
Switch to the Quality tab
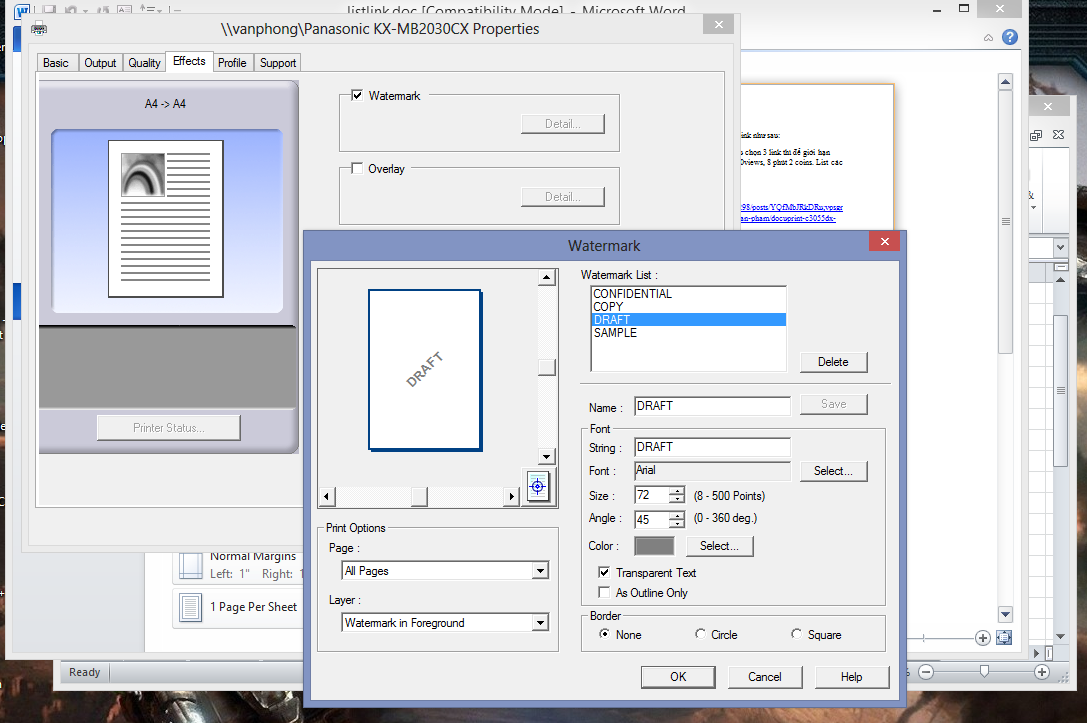click(144, 63)
